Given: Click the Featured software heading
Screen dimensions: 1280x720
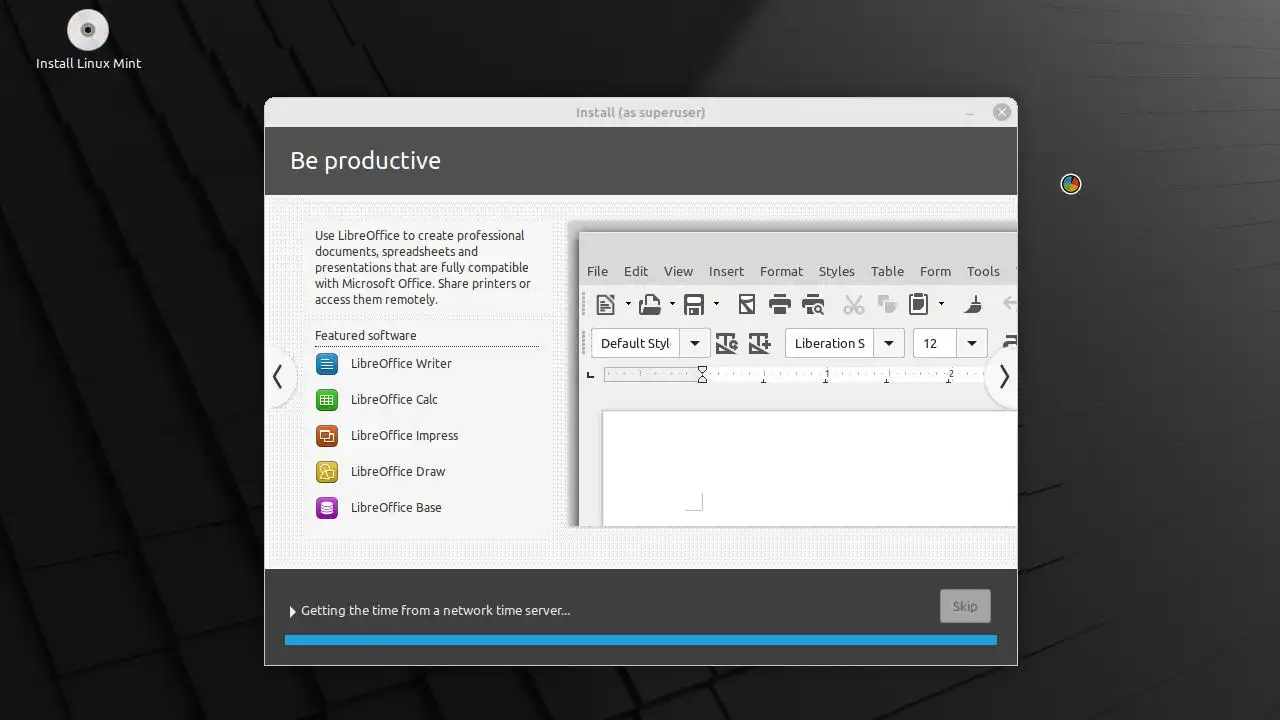Looking at the screenshot, I should (365, 336).
